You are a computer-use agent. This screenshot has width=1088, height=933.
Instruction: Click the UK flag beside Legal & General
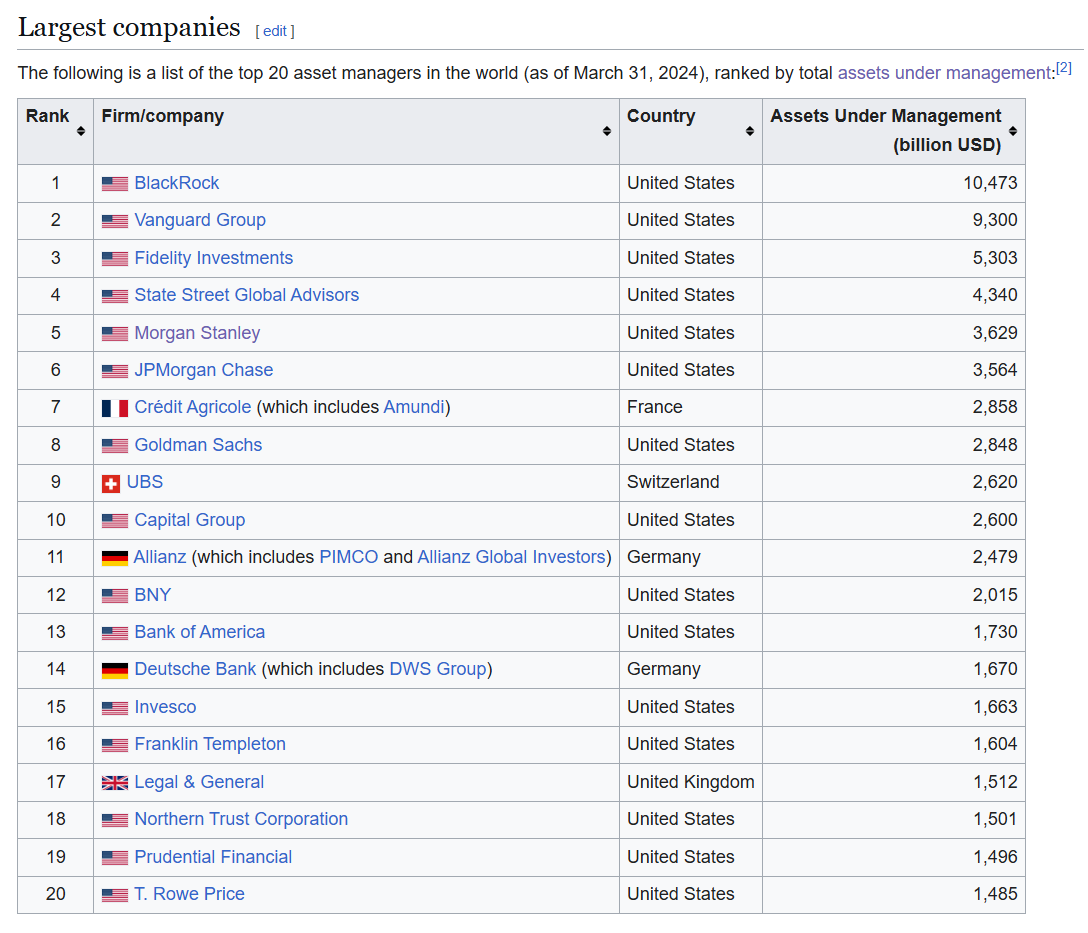coord(114,782)
